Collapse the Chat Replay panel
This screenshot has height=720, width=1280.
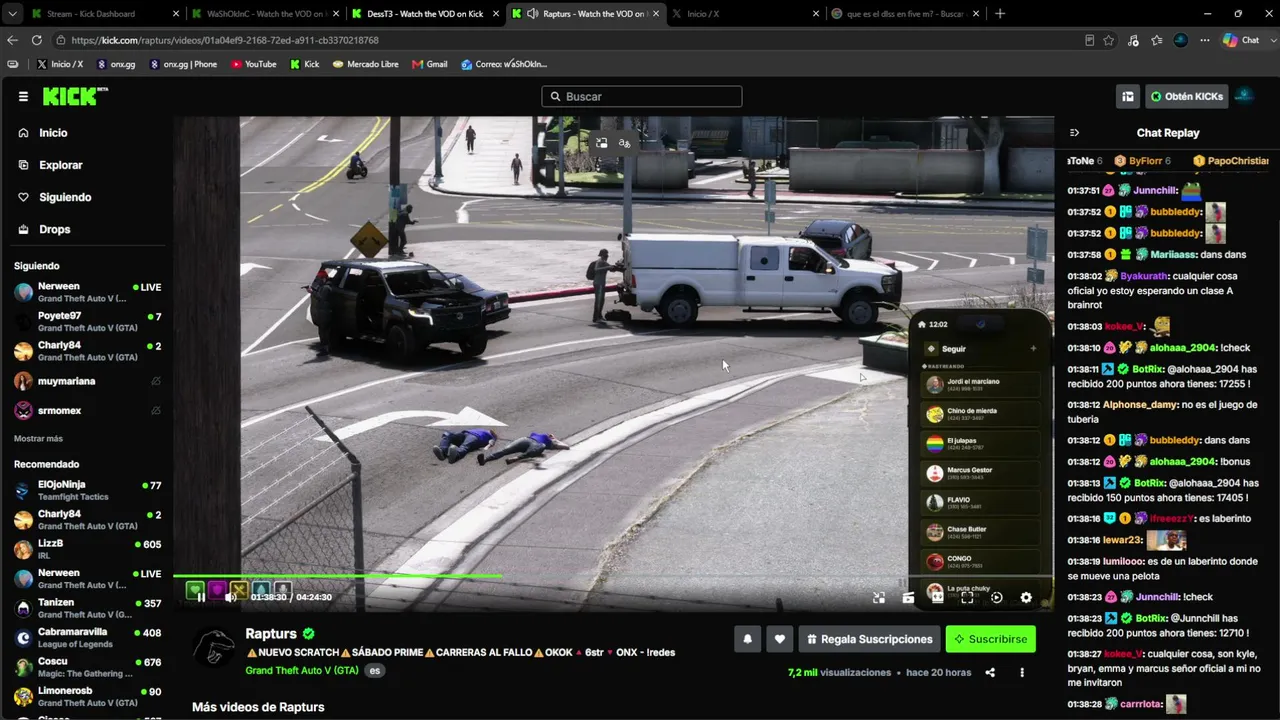click(1074, 133)
